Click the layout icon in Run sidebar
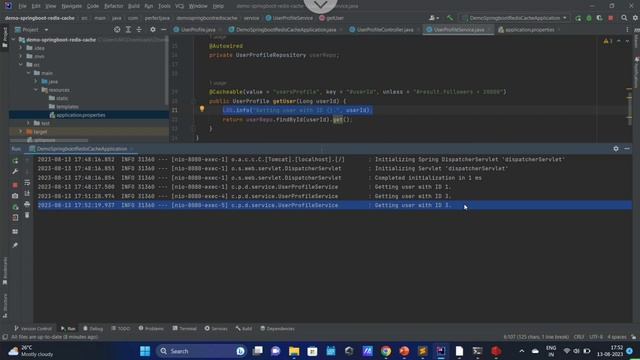Viewport: 640px width, 360px height. click(x=15, y=231)
